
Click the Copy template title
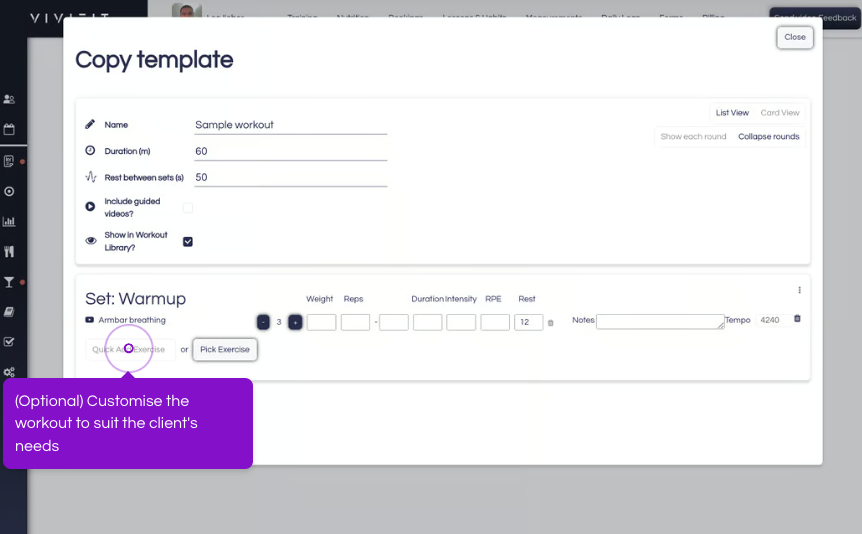(x=154, y=60)
